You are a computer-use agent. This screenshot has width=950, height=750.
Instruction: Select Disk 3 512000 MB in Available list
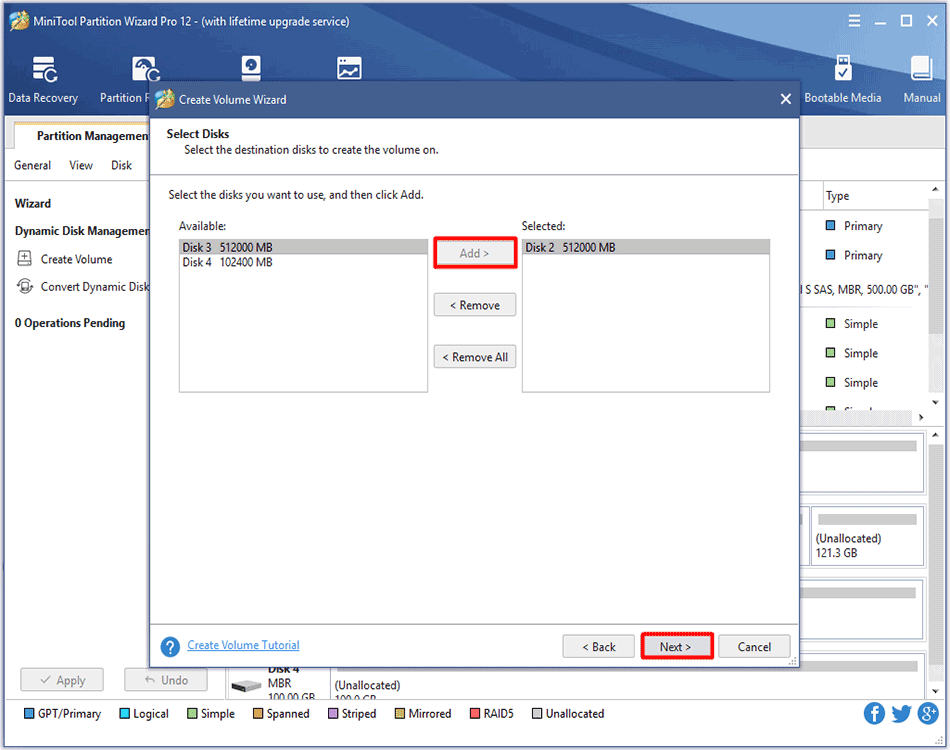tap(304, 247)
